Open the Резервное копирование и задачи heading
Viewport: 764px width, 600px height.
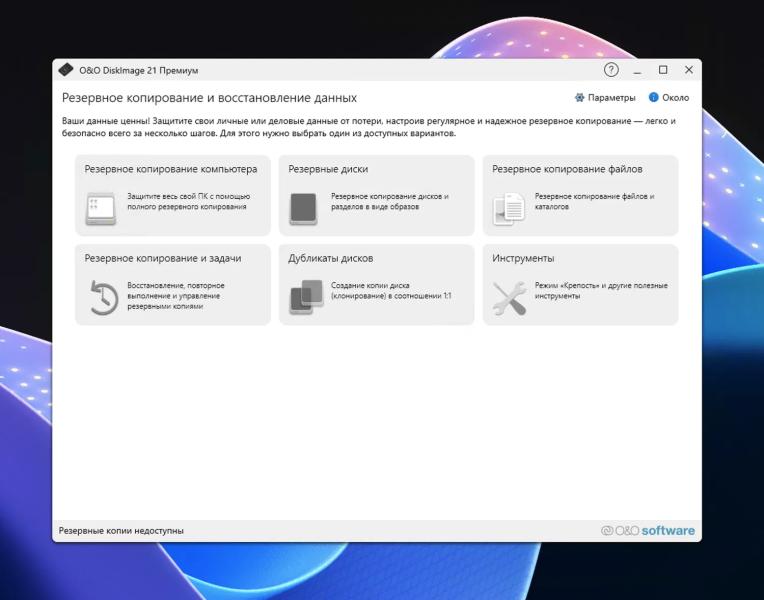point(163,258)
